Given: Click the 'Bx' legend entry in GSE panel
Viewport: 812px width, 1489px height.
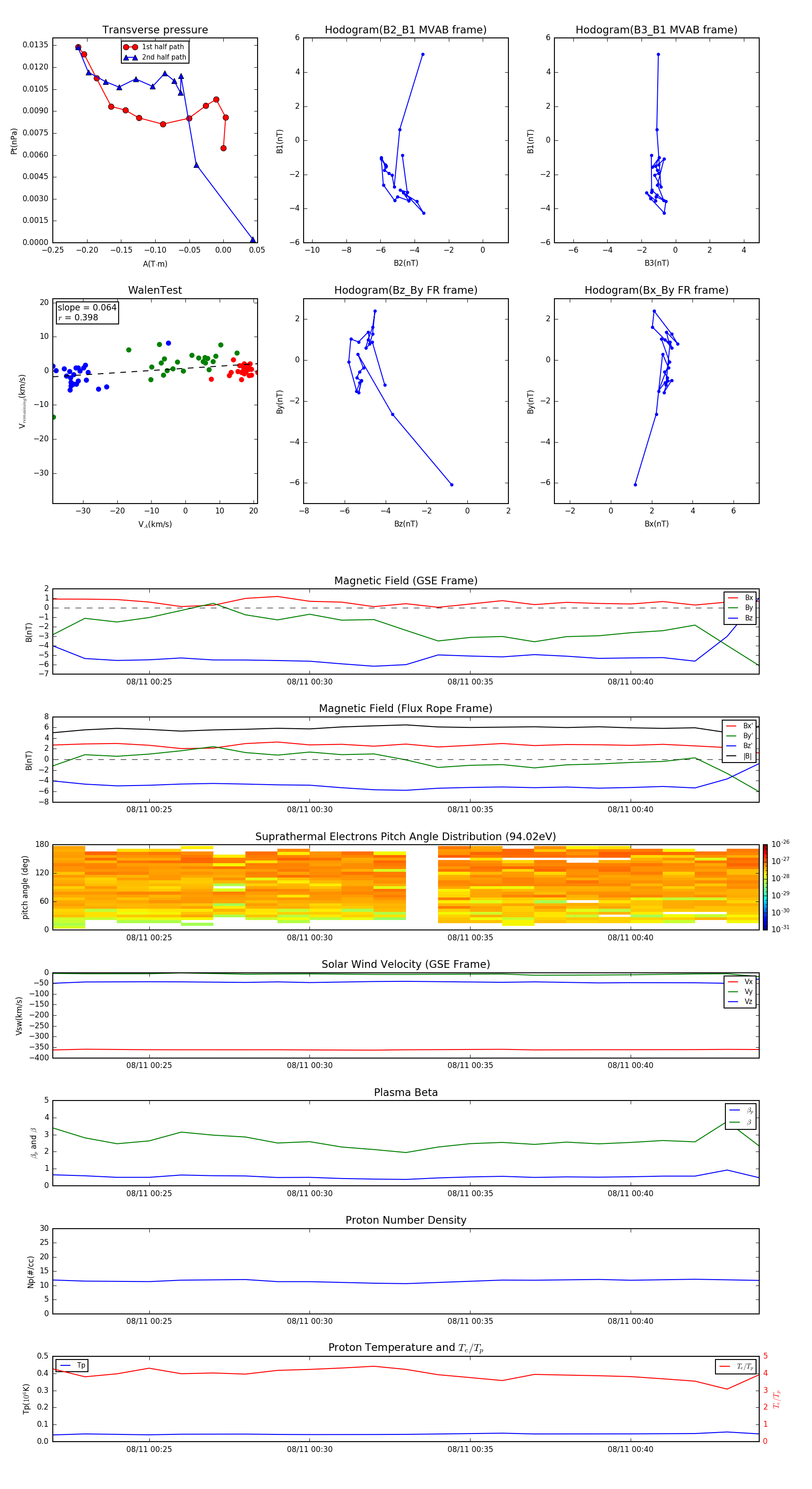Looking at the screenshot, I should pos(740,598).
